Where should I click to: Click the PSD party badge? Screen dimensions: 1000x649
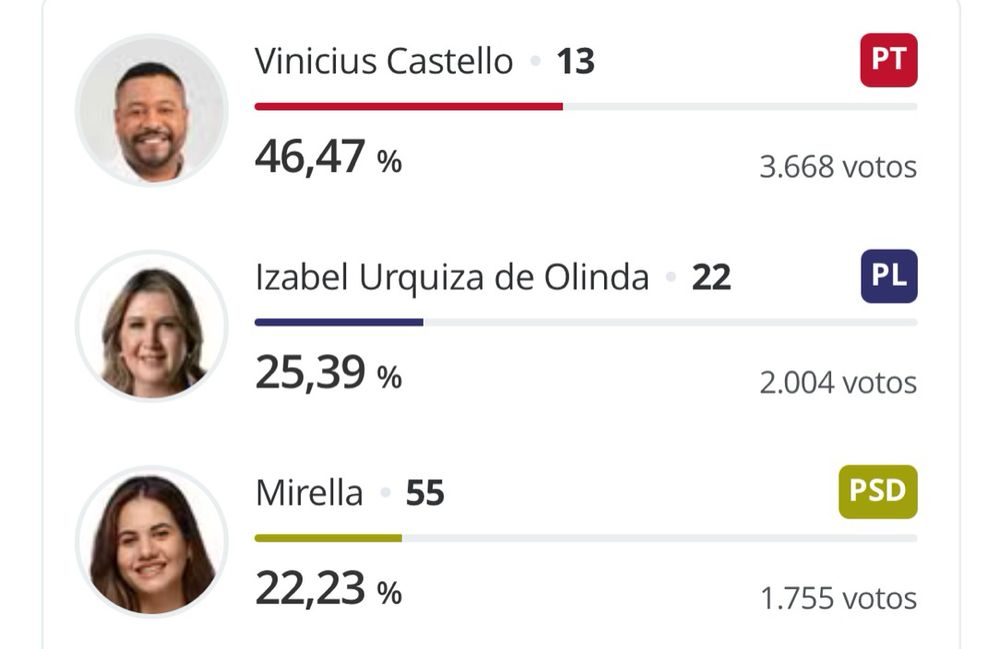point(877,492)
